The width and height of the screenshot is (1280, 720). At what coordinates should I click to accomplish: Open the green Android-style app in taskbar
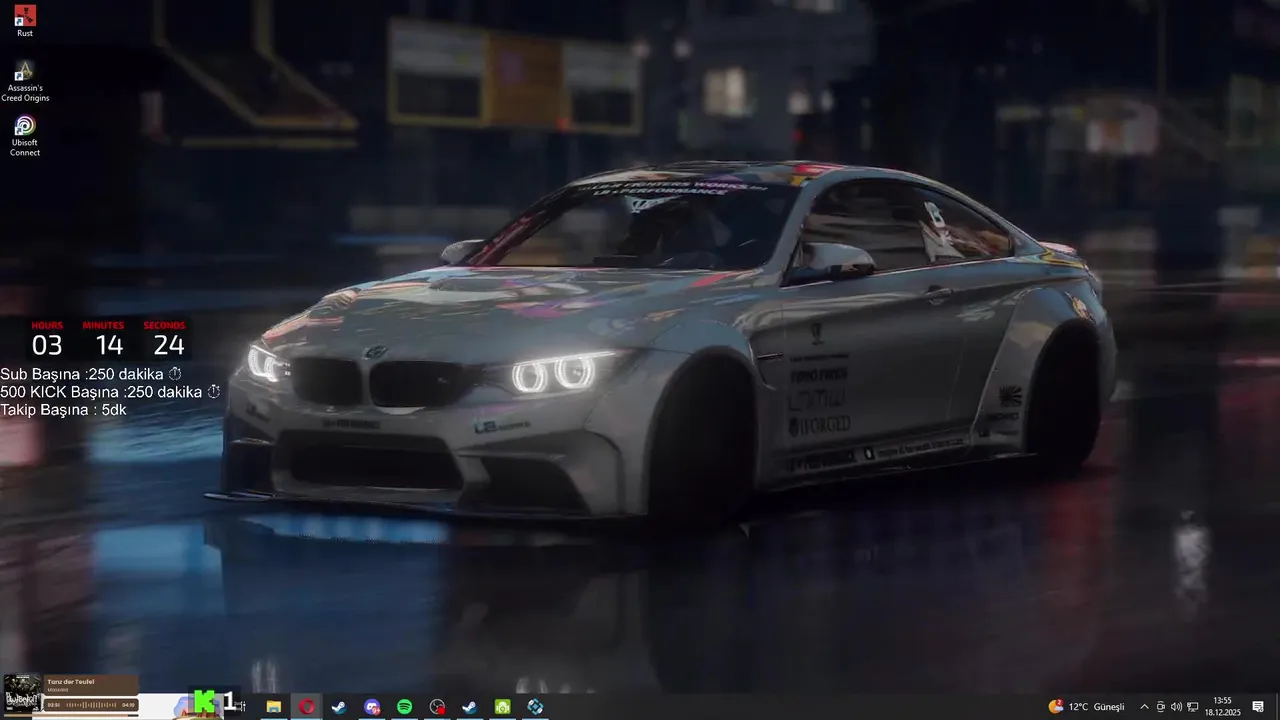(x=502, y=707)
